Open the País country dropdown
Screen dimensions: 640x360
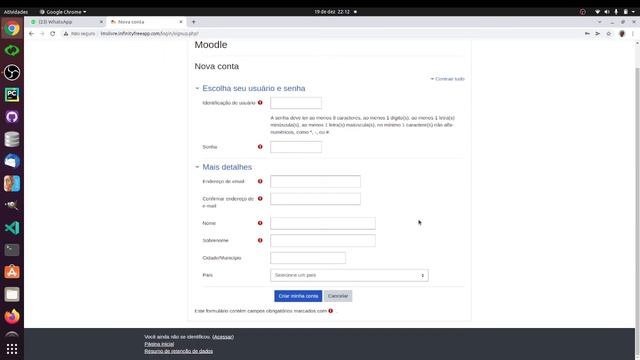(349, 275)
